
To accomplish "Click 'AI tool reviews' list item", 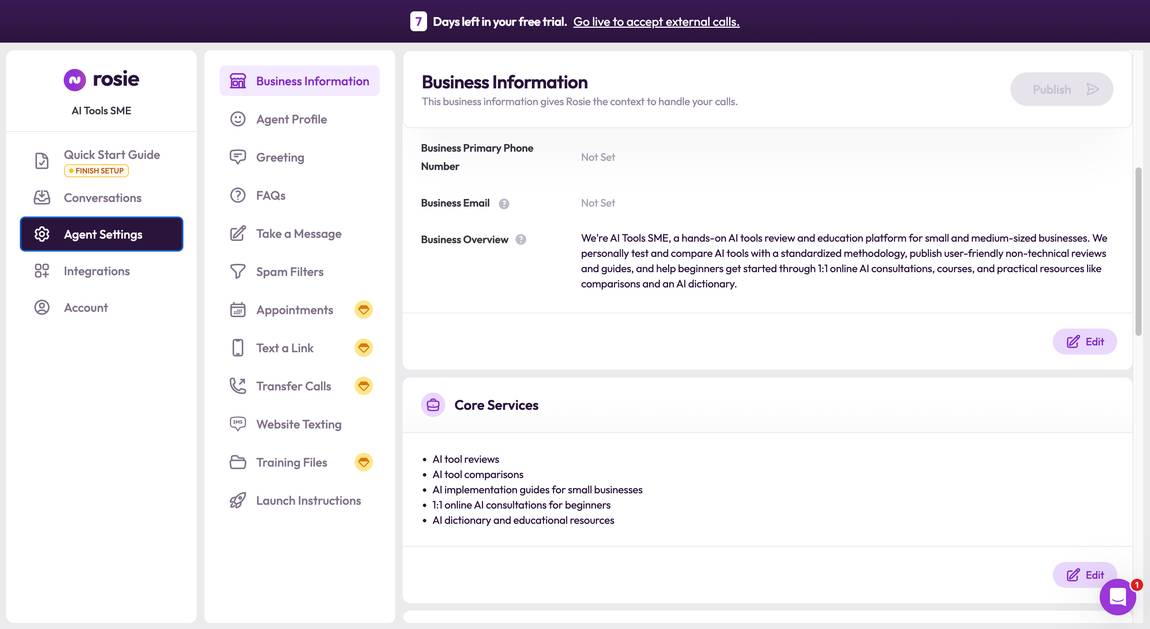I will click(x=466, y=459).
